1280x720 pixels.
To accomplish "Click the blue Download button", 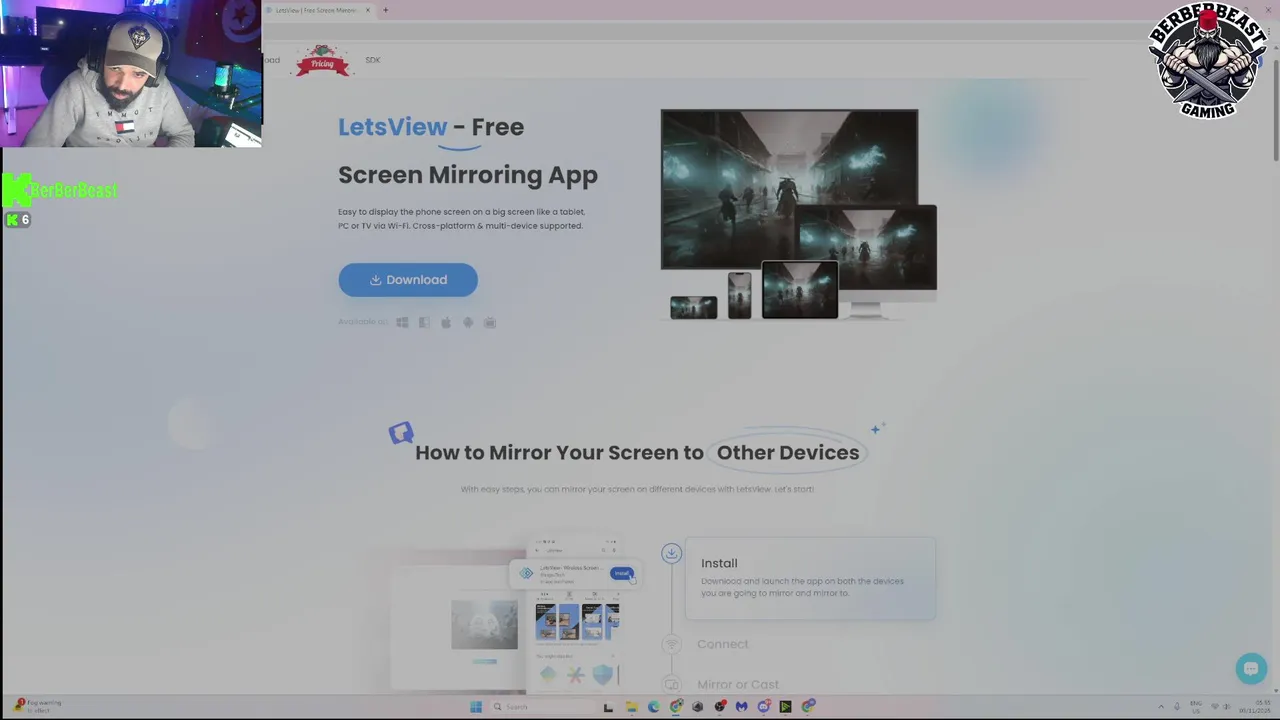I will pyautogui.click(x=408, y=280).
